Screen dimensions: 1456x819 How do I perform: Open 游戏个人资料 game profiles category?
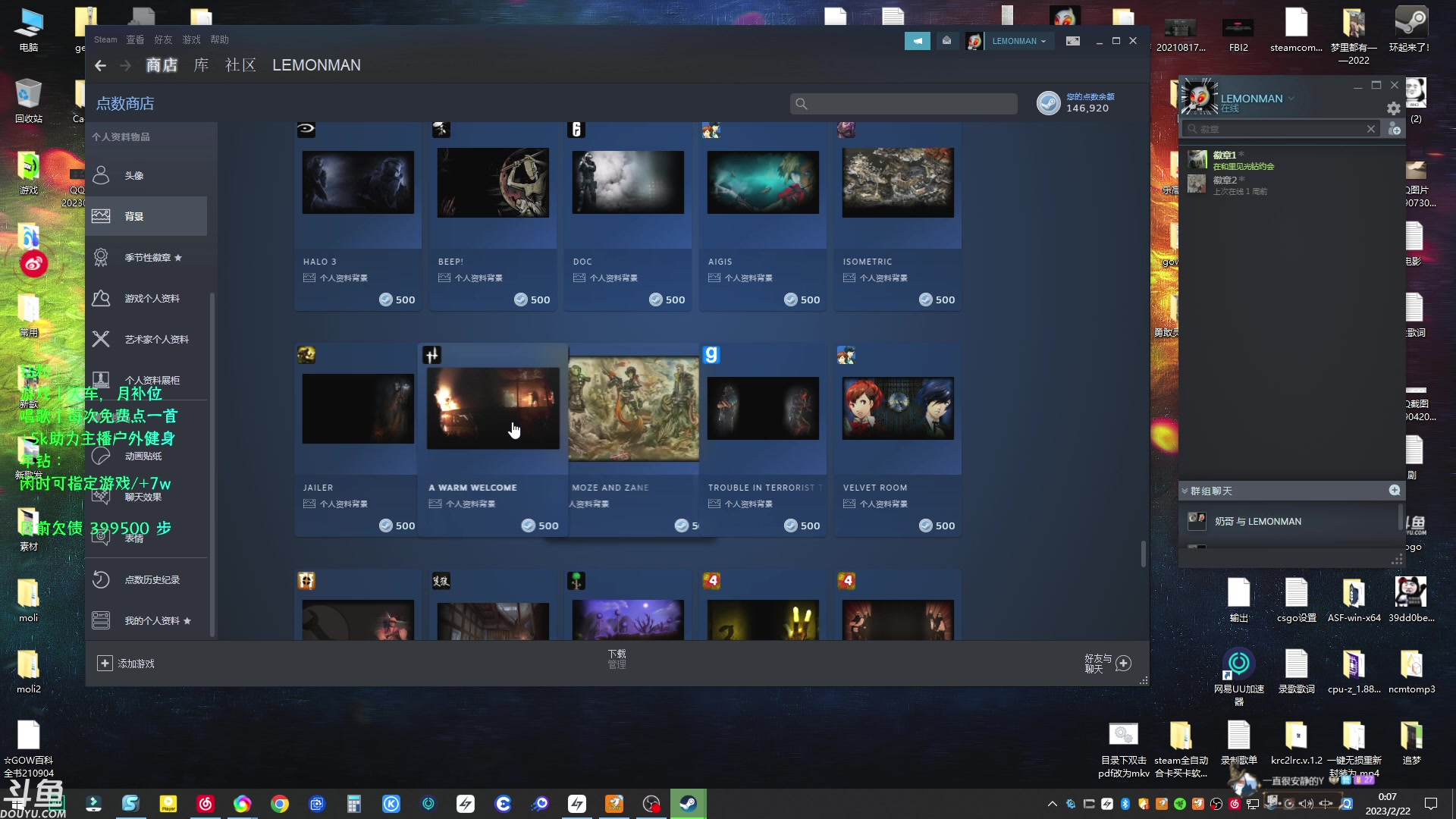[146, 298]
